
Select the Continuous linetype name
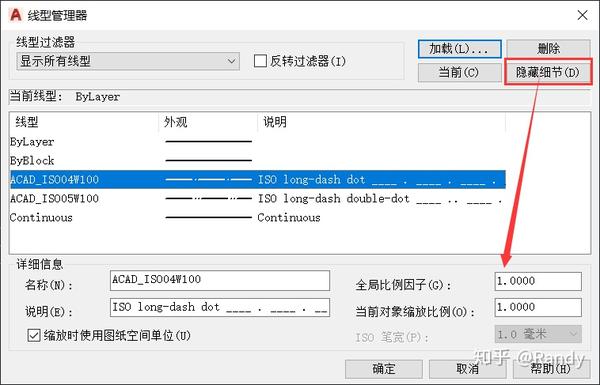(41, 217)
